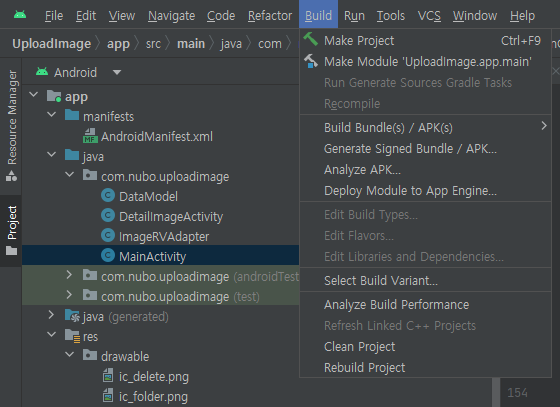Viewport: 560px width, 407px height.
Task: Collapse the res folder
Action: [51, 335]
